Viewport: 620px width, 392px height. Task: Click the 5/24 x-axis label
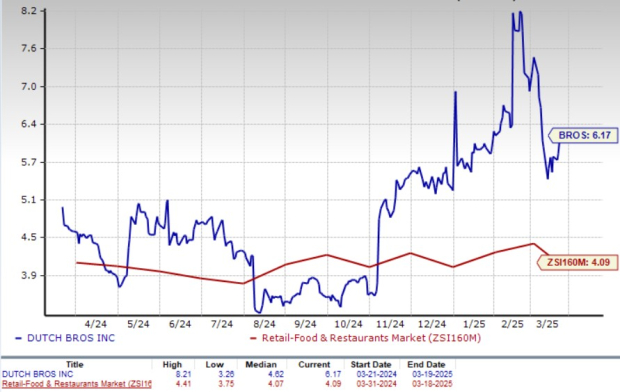click(x=138, y=324)
